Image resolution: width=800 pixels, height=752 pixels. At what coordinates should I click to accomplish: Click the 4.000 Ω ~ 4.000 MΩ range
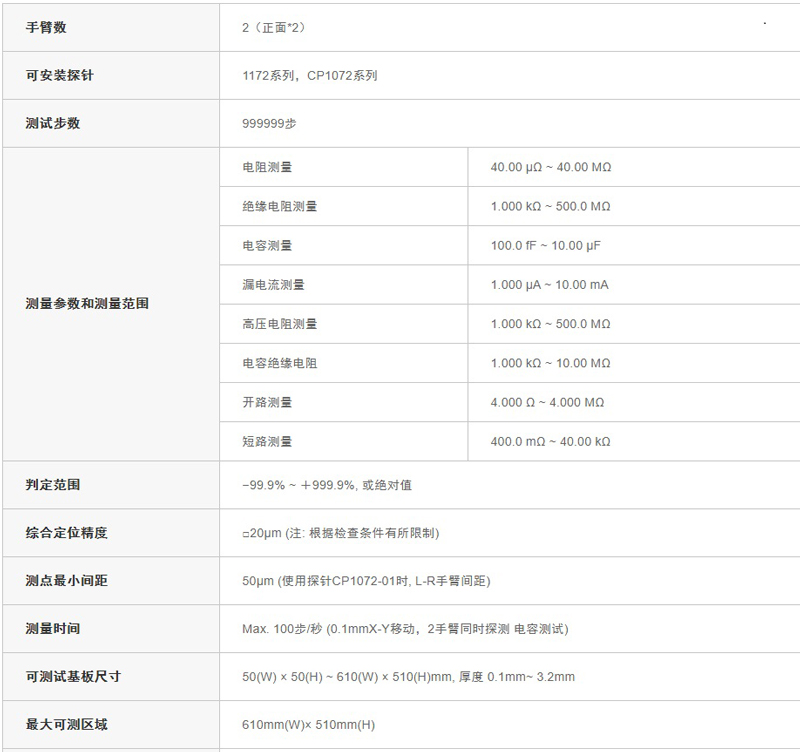[547, 403]
